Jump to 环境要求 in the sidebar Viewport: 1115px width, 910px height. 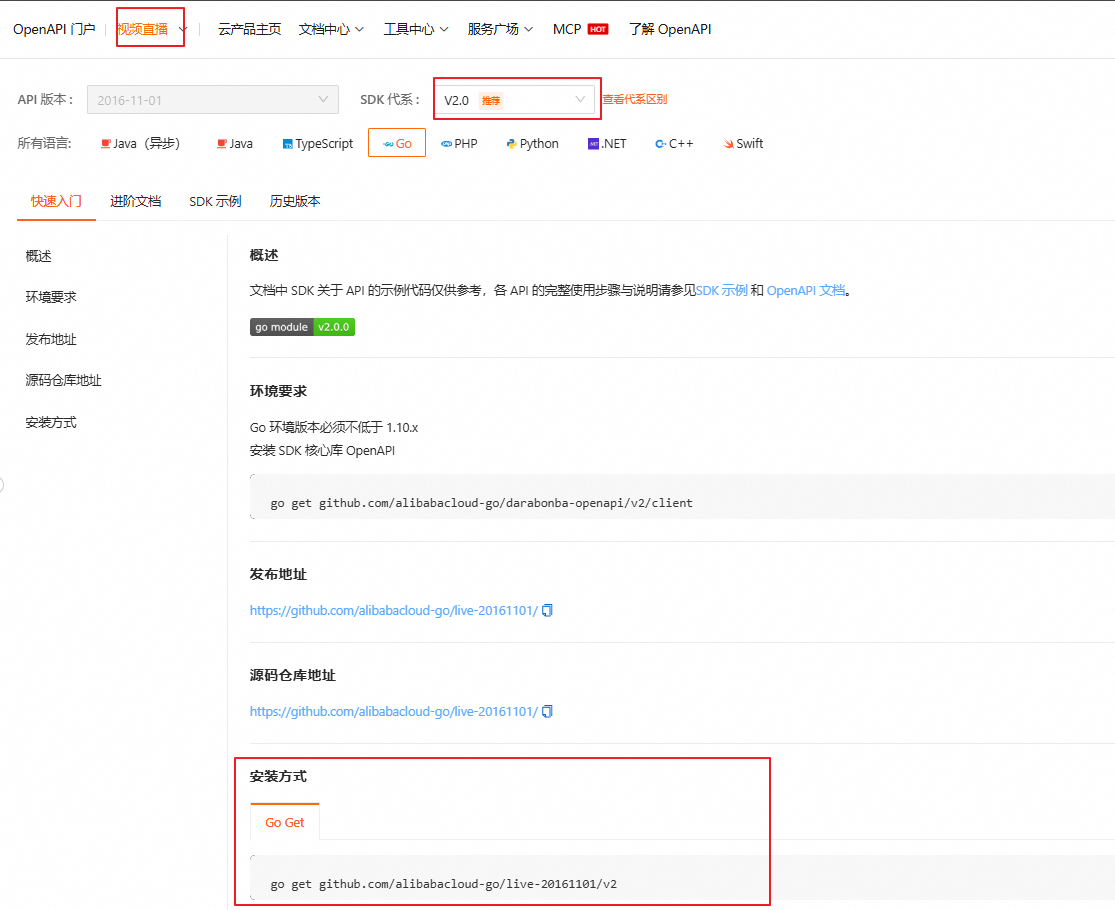click(x=51, y=297)
